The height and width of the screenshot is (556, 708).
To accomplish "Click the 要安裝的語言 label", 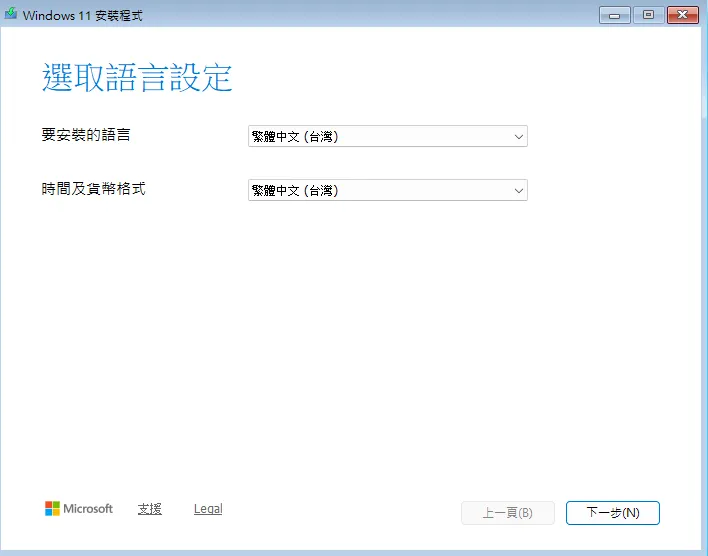I will coord(86,135).
